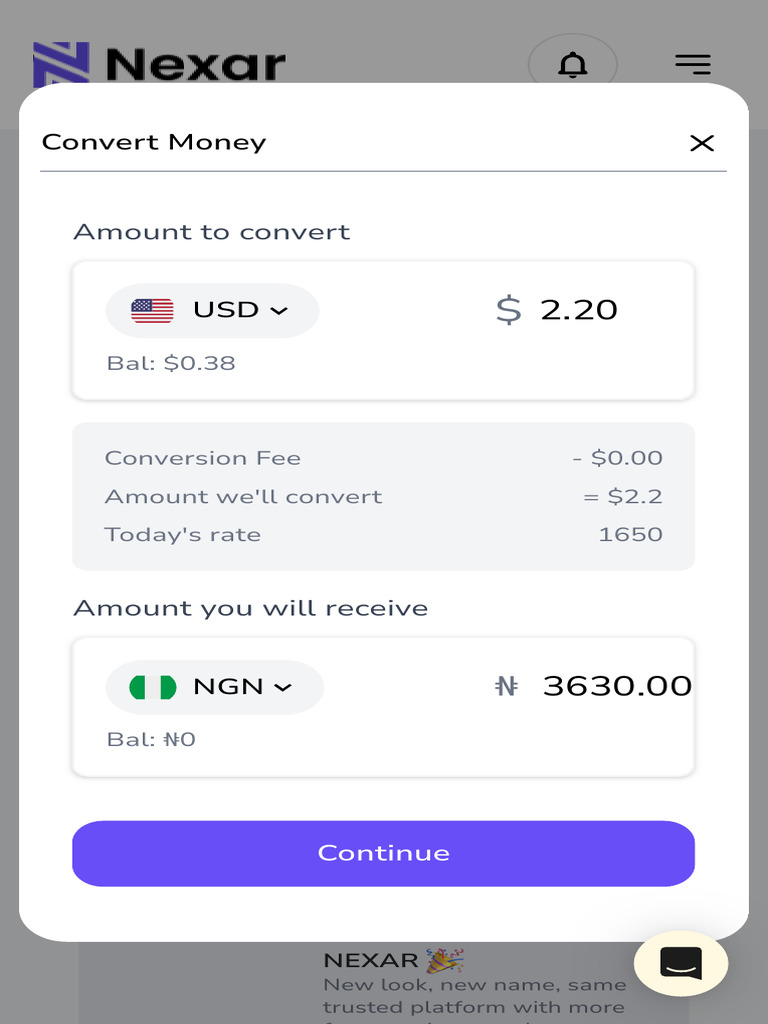
Task: Click the Today's rate value 1650
Action: (630, 534)
